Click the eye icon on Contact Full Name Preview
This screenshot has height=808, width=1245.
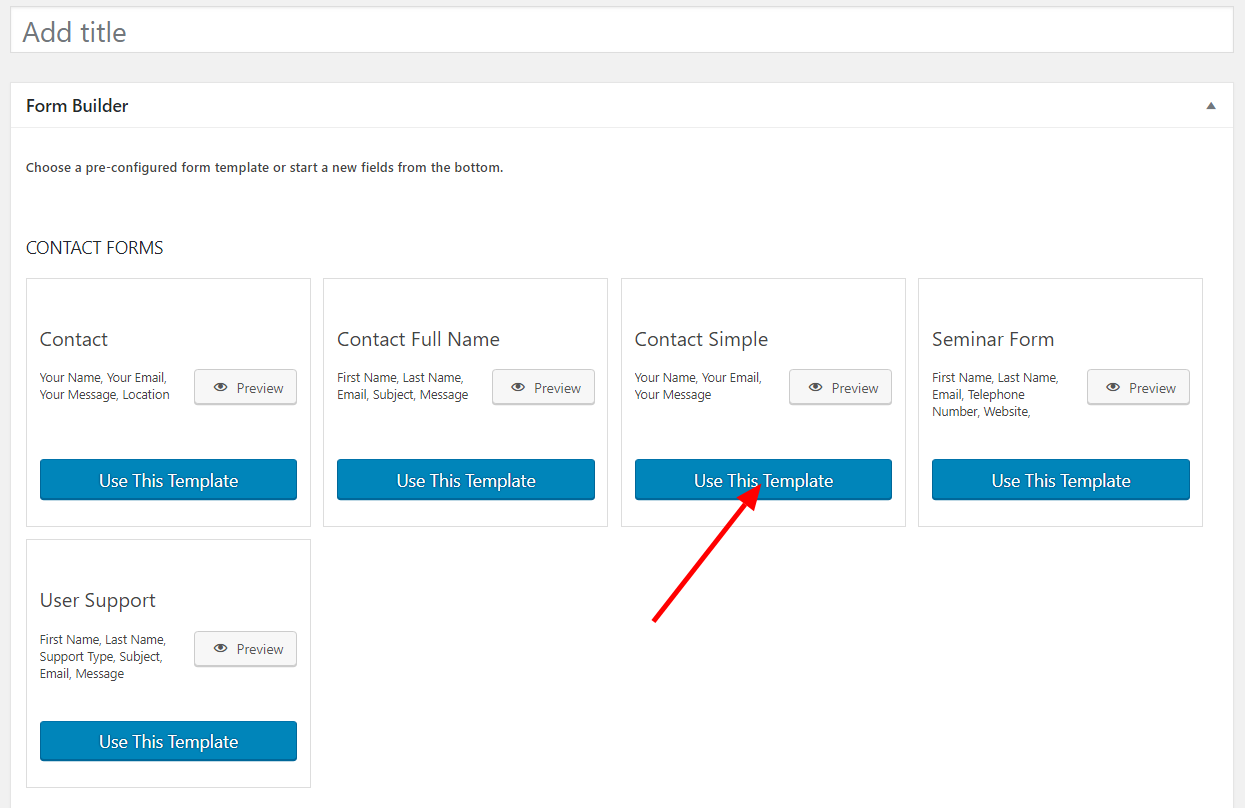point(519,387)
